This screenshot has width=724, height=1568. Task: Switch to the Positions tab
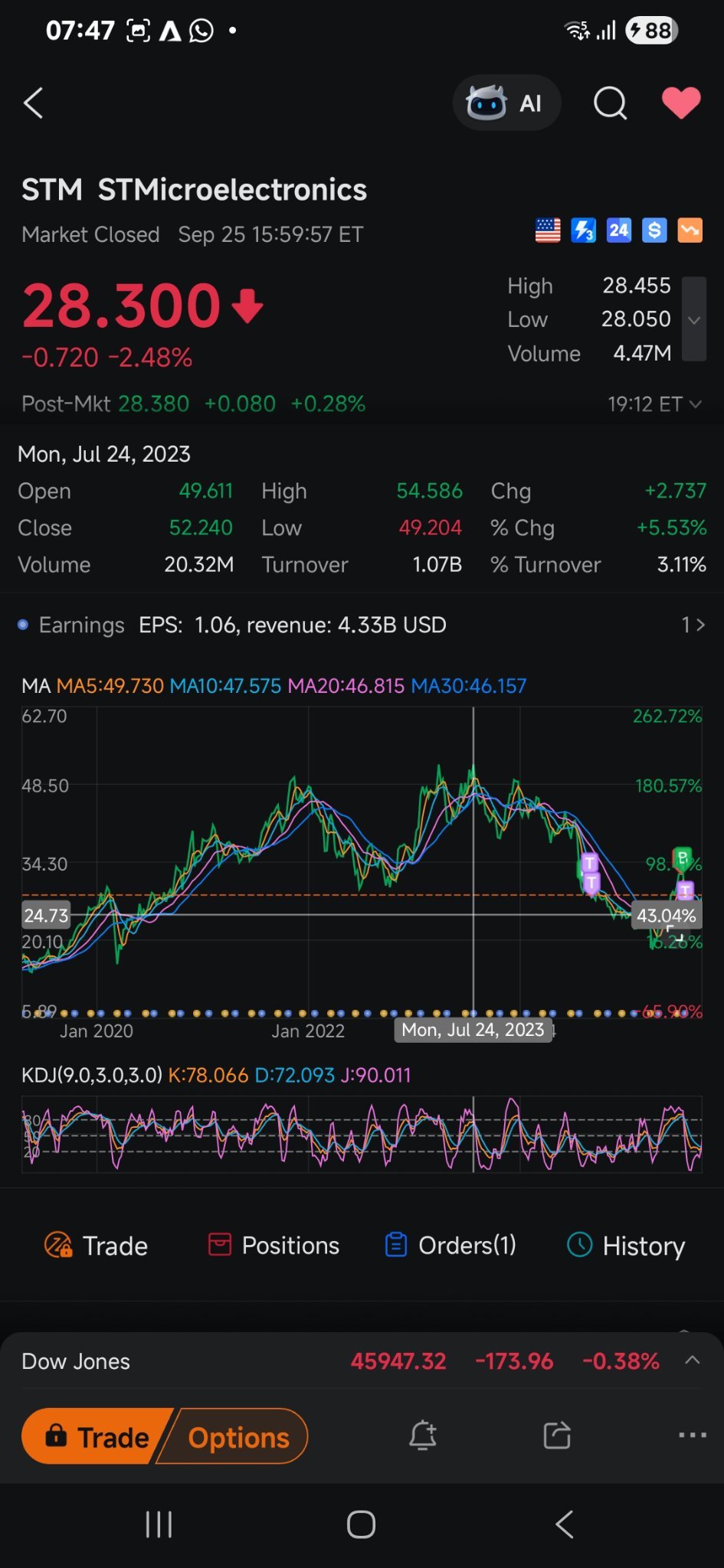click(274, 1246)
